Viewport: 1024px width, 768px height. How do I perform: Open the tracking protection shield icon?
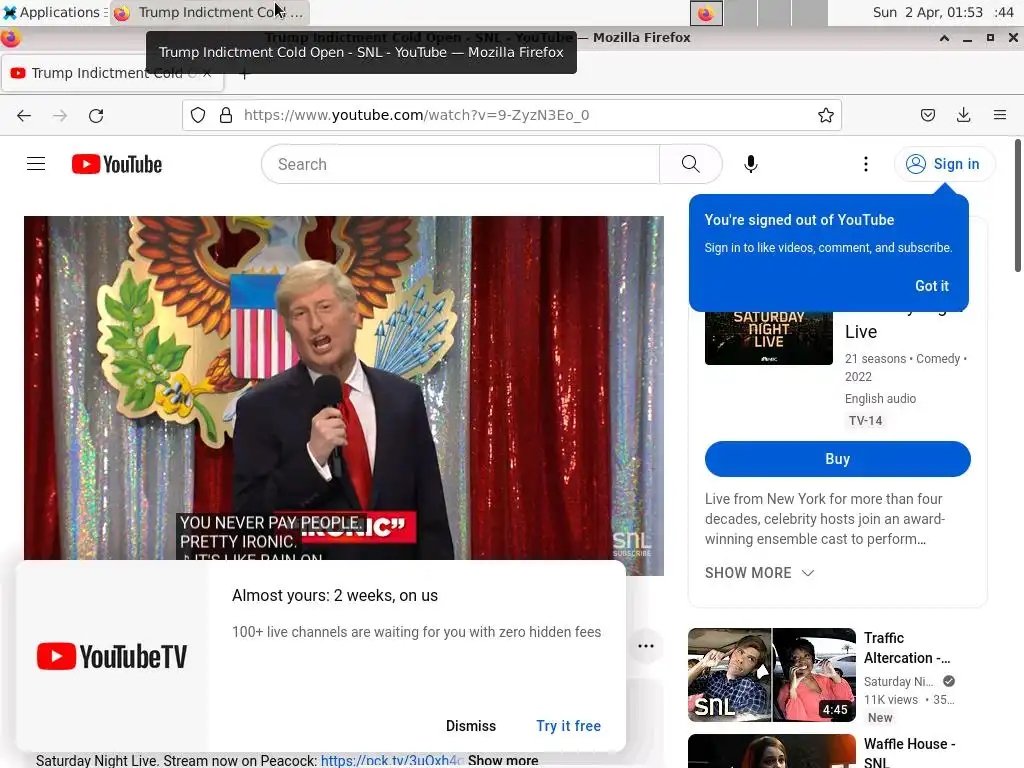click(198, 115)
